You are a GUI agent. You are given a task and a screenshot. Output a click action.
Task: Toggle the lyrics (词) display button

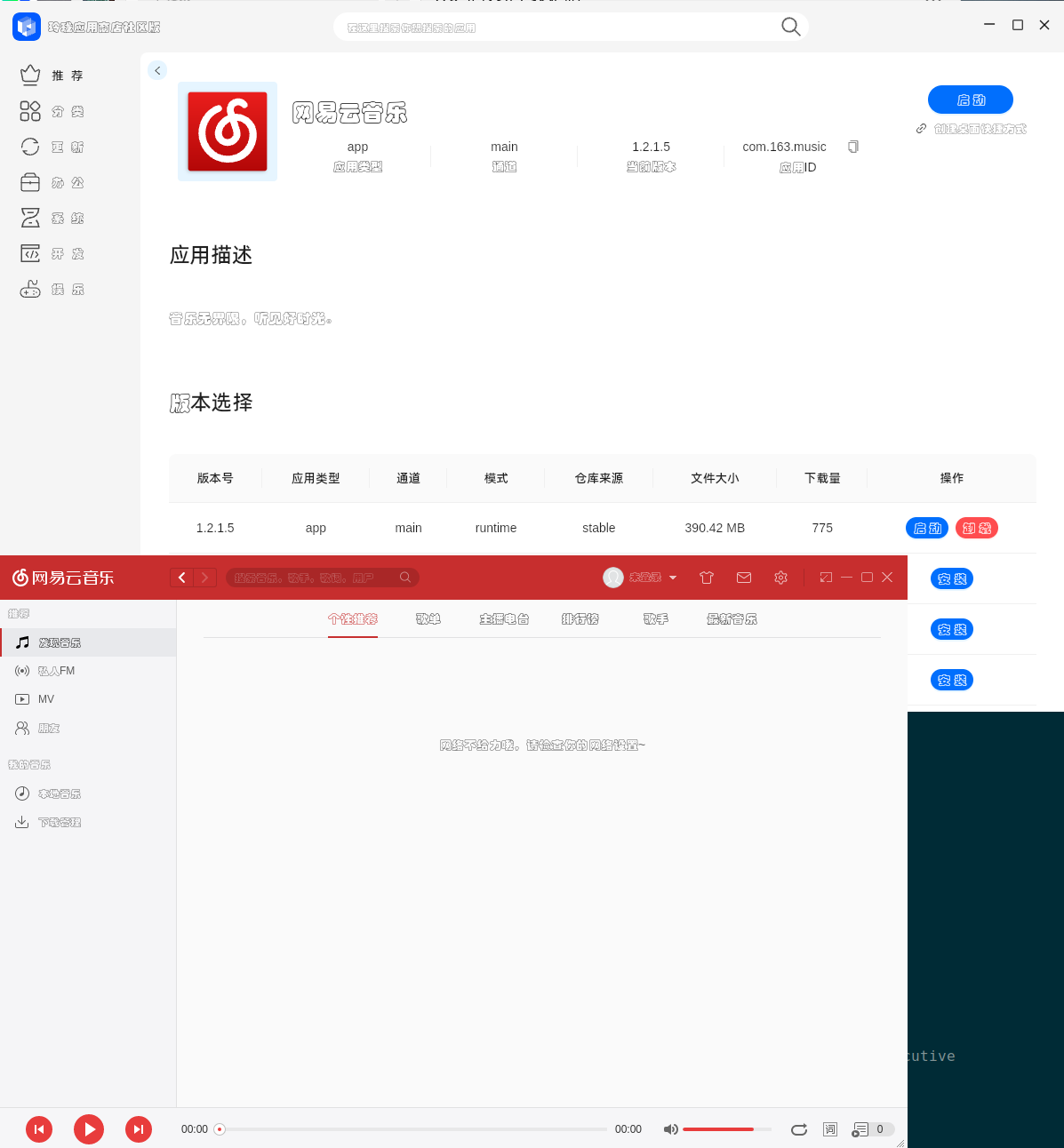click(830, 1129)
